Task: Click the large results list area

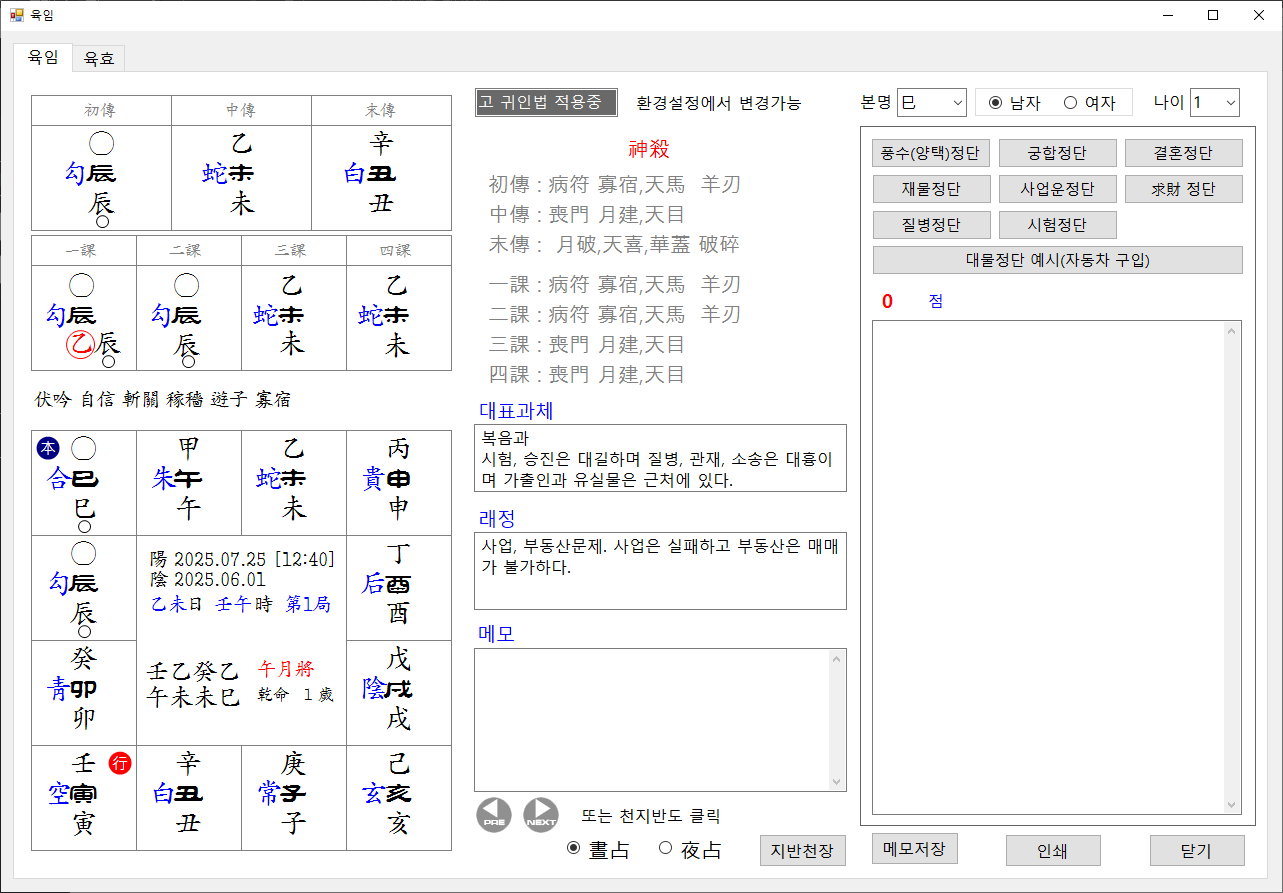Action: pyautogui.click(x=1049, y=568)
